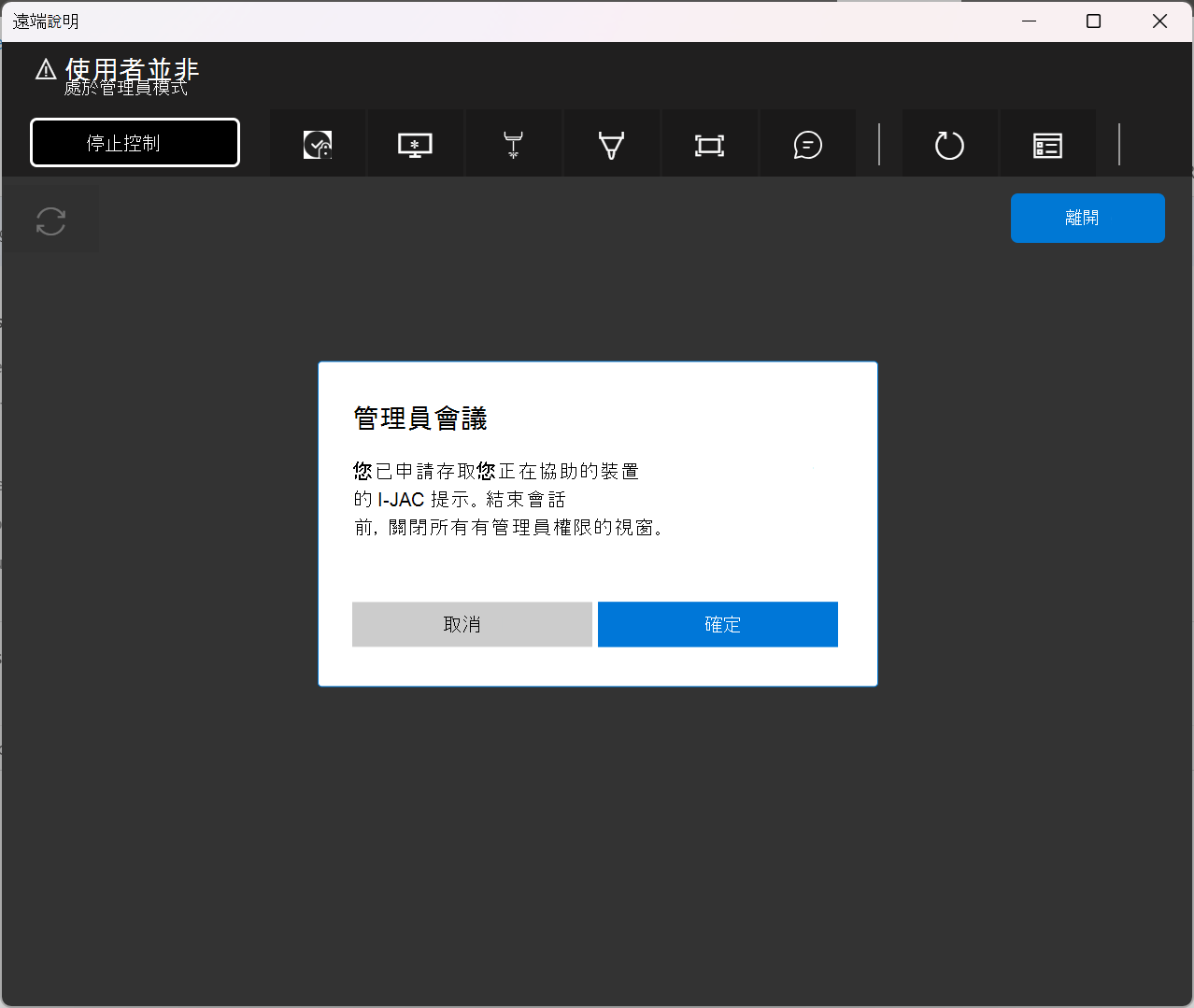The height and width of the screenshot is (1008, 1194).
Task: Click the refresh sync arrows icon
Action: tap(50, 221)
